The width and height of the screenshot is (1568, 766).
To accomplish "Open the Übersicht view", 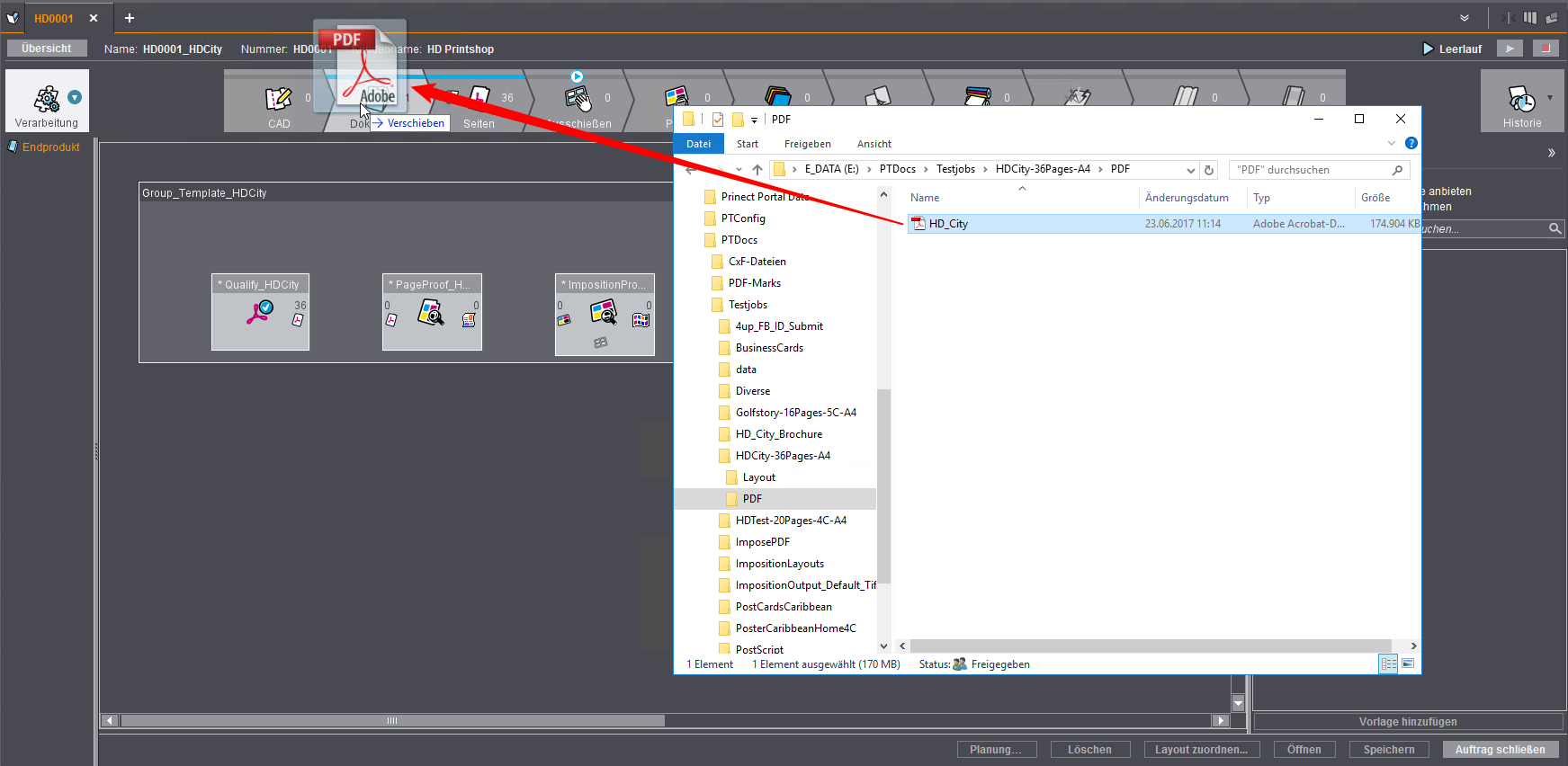I will [47, 49].
